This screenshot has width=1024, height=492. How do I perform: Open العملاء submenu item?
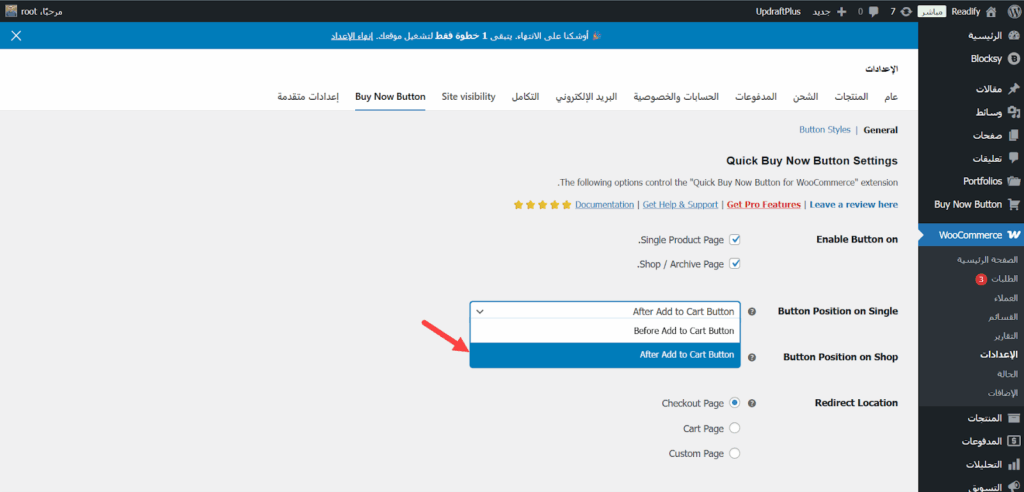pyautogui.click(x=1004, y=298)
